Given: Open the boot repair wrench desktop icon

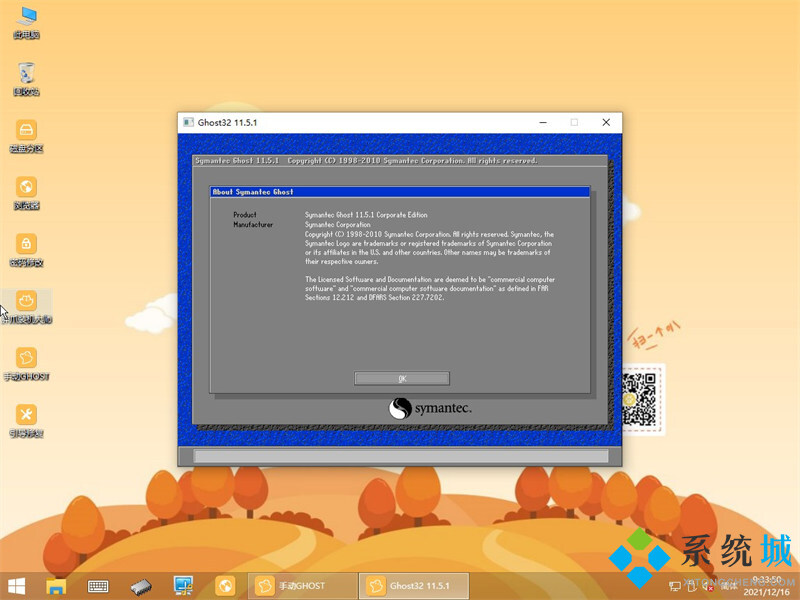Looking at the screenshot, I should [27, 421].
